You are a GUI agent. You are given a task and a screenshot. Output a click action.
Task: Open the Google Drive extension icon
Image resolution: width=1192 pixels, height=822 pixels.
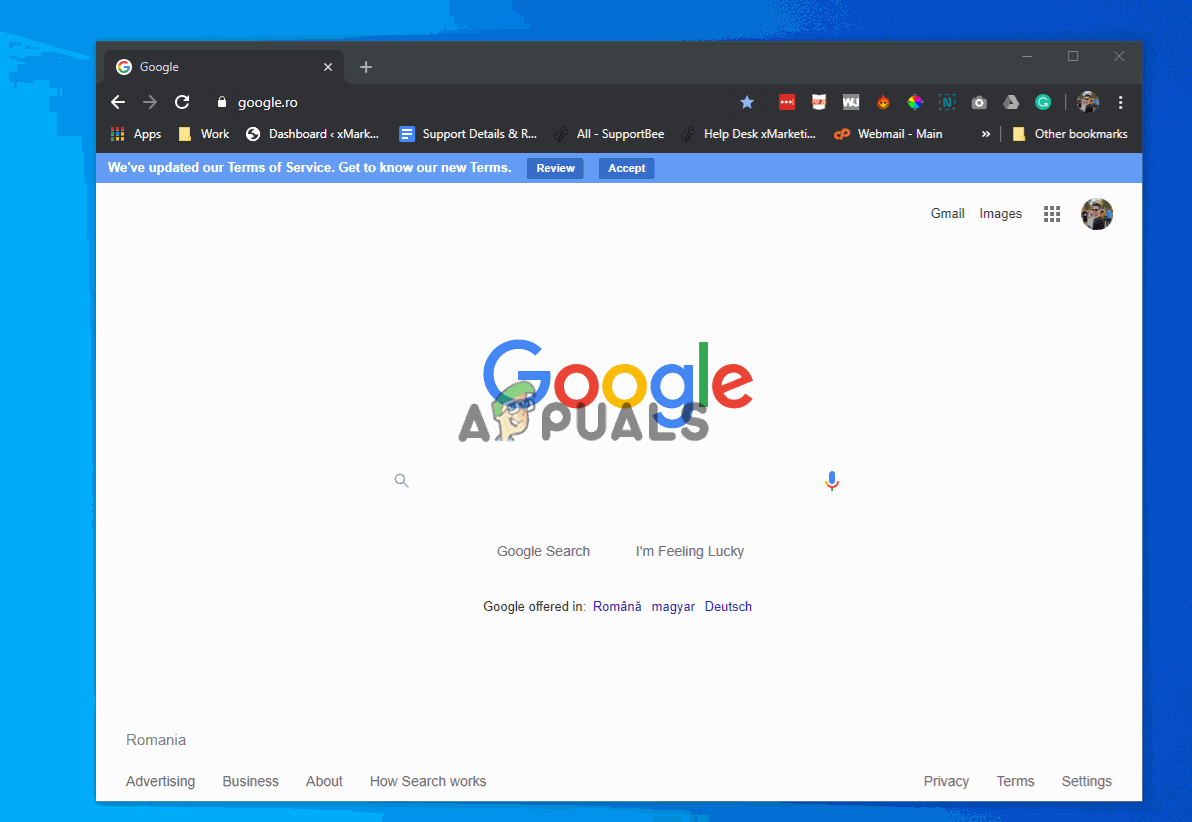[1011, 102]
